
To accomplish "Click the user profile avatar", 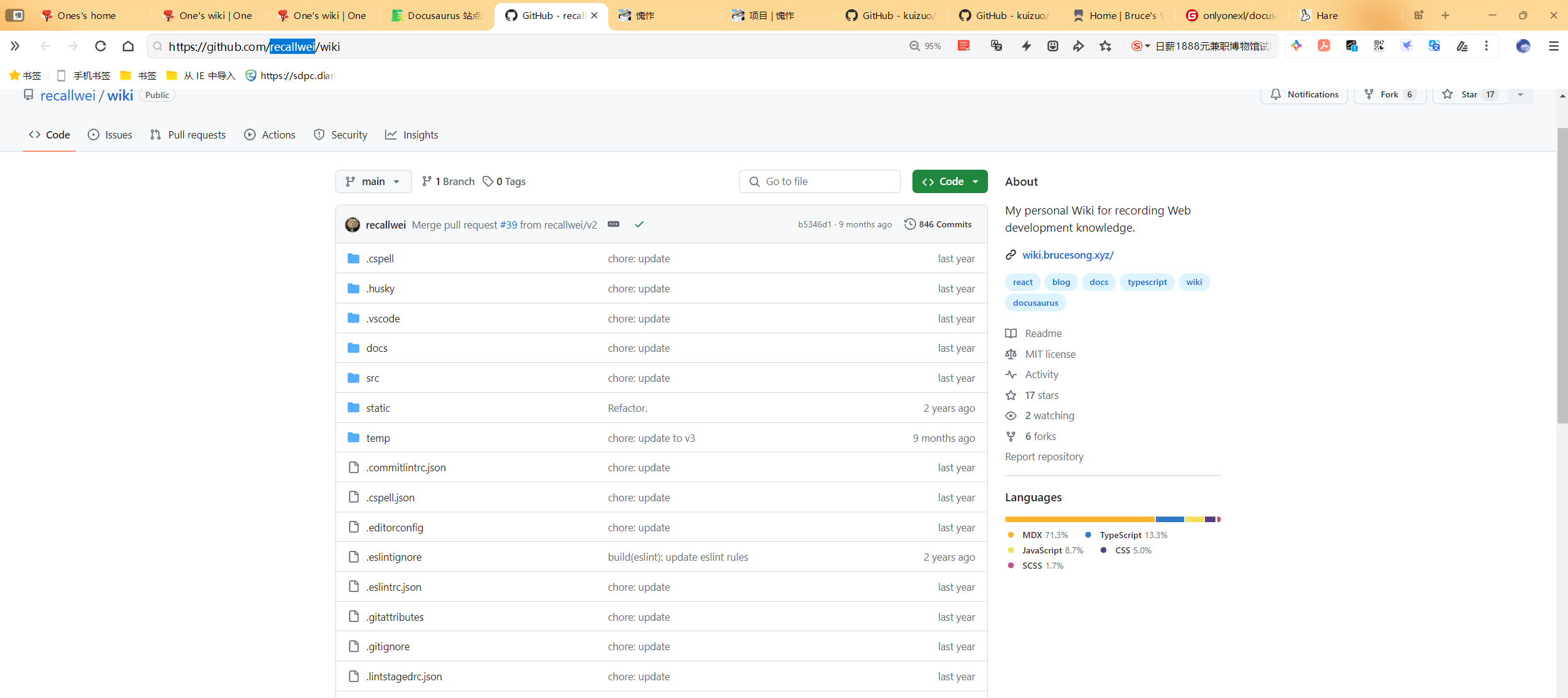I will click(1523, 46).
